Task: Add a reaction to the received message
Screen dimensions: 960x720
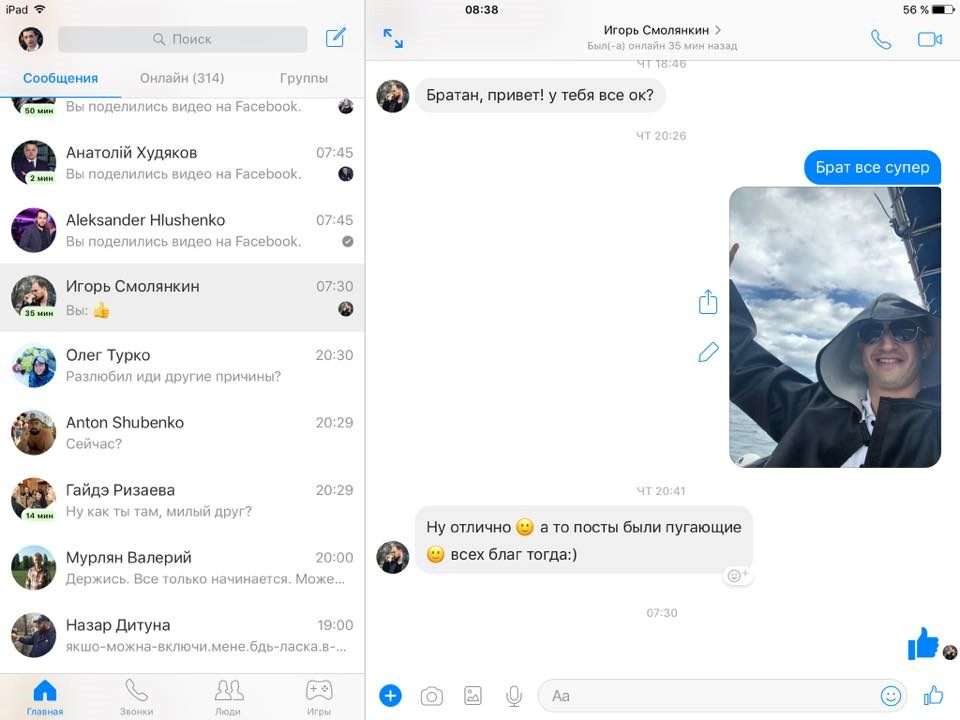Action: (735, 575)
